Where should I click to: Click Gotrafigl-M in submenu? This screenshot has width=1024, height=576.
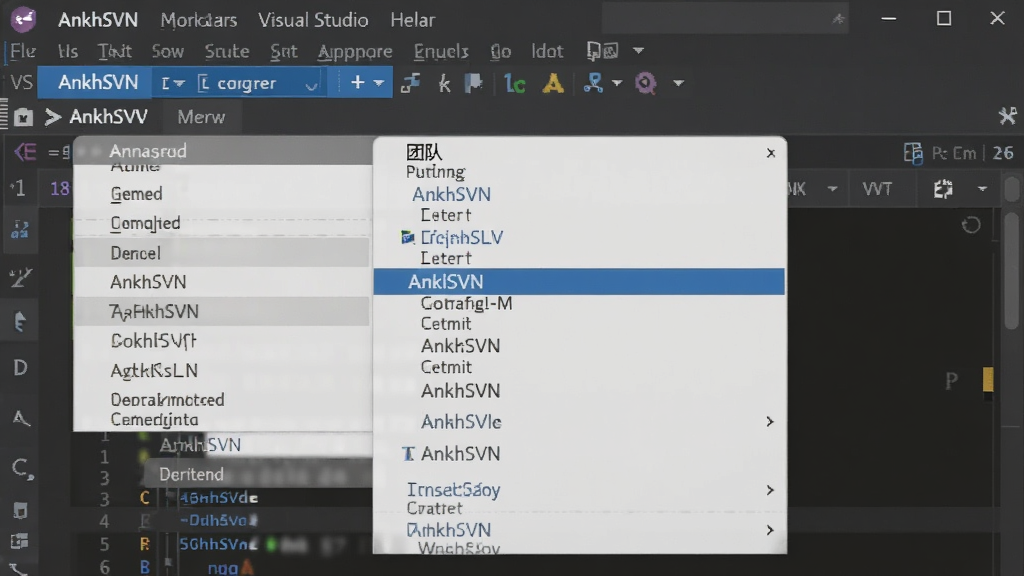point(466,303)
